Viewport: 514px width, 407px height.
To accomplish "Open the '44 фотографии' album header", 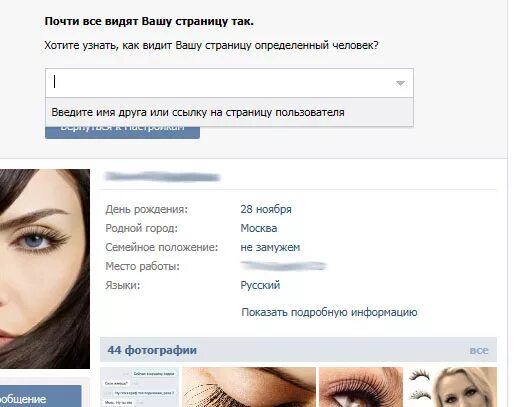I will click(152, 350).
